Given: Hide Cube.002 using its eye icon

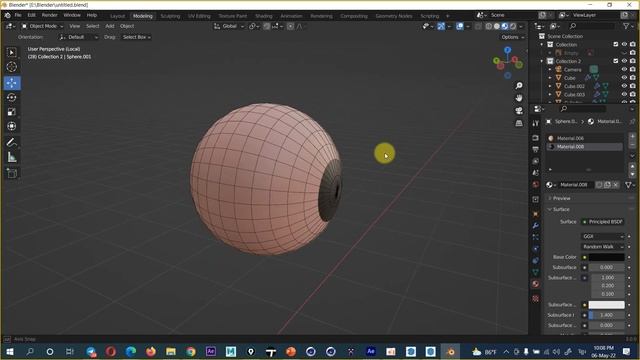Looking at the screenshot, I should click(624, 86).
